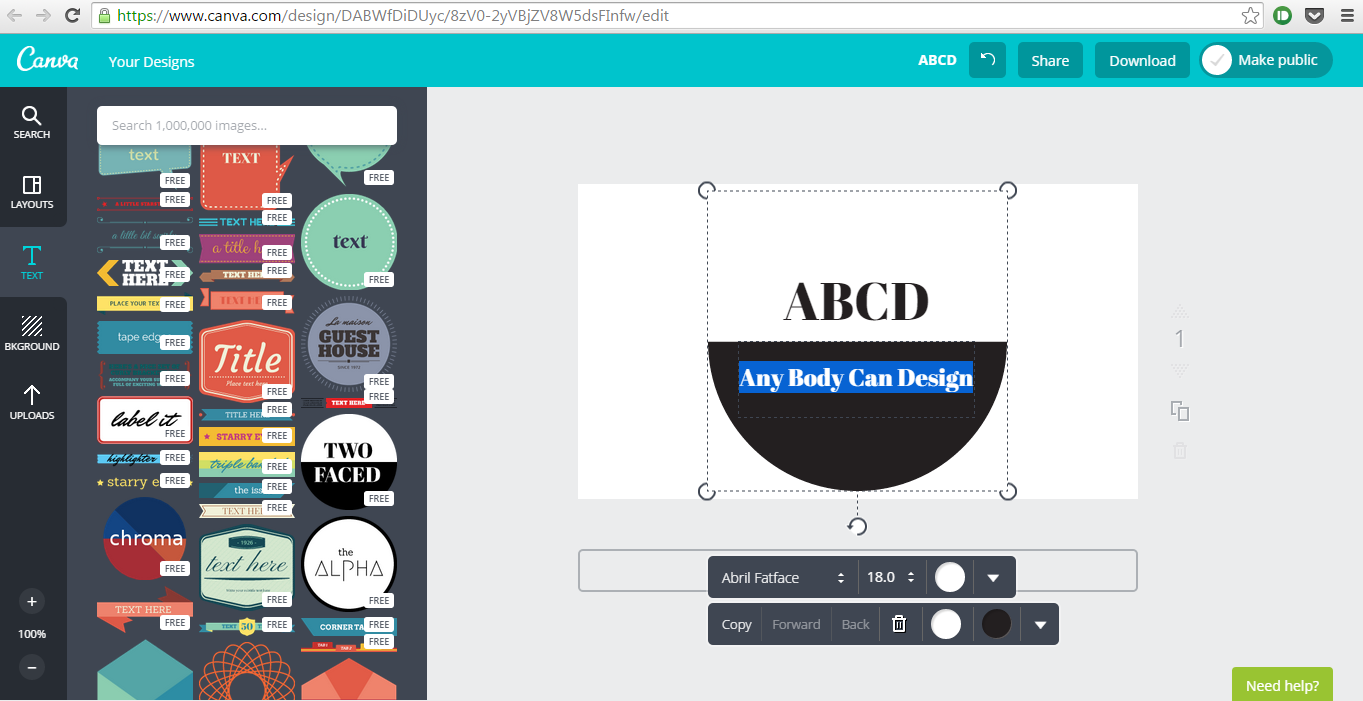1363x701 pixels.
Task: Open the Search panel in sidebar
Action: tap(32, 122)
